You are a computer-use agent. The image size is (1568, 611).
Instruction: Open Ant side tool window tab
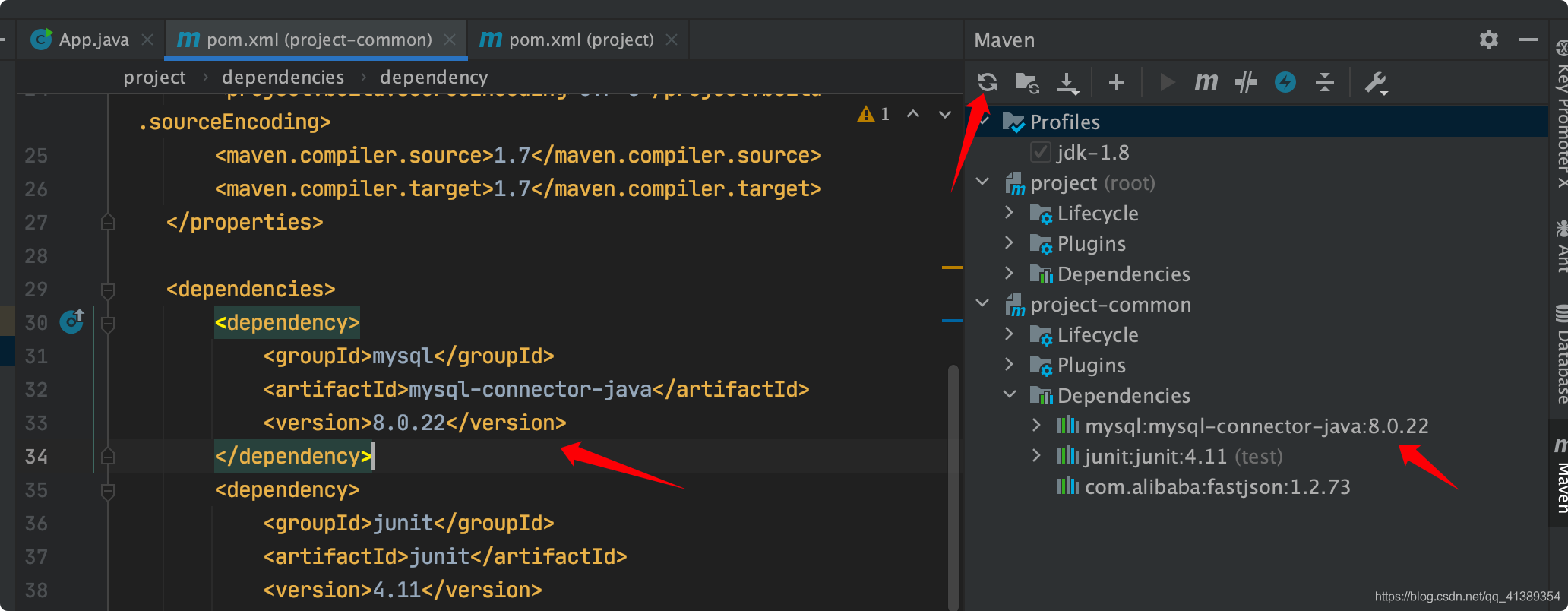tap(1560, 246)
